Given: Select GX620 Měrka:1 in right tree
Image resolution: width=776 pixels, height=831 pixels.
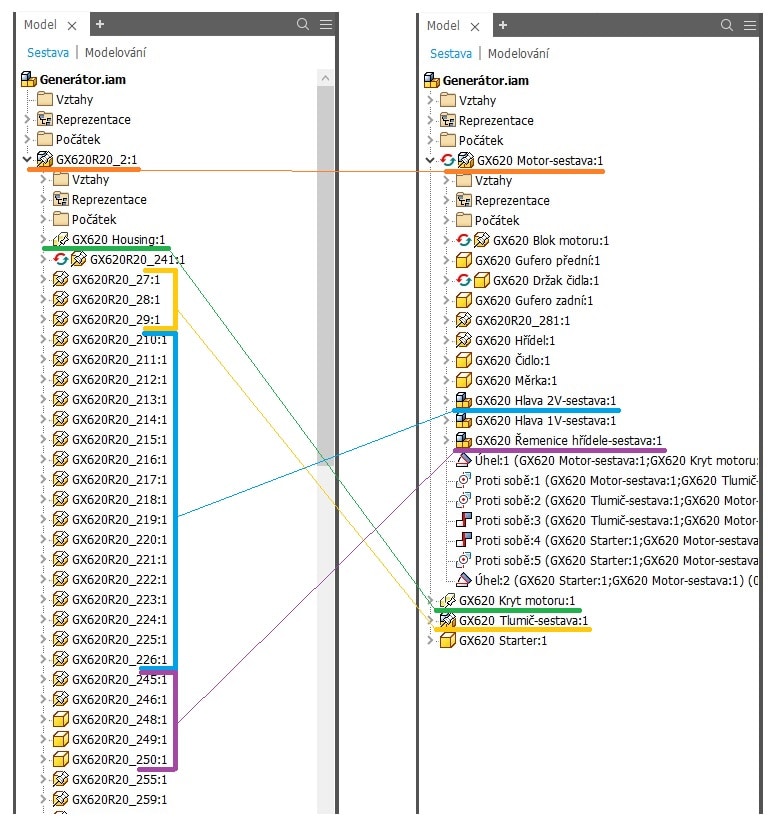Looking at the screenshot, I should point(516,381).
